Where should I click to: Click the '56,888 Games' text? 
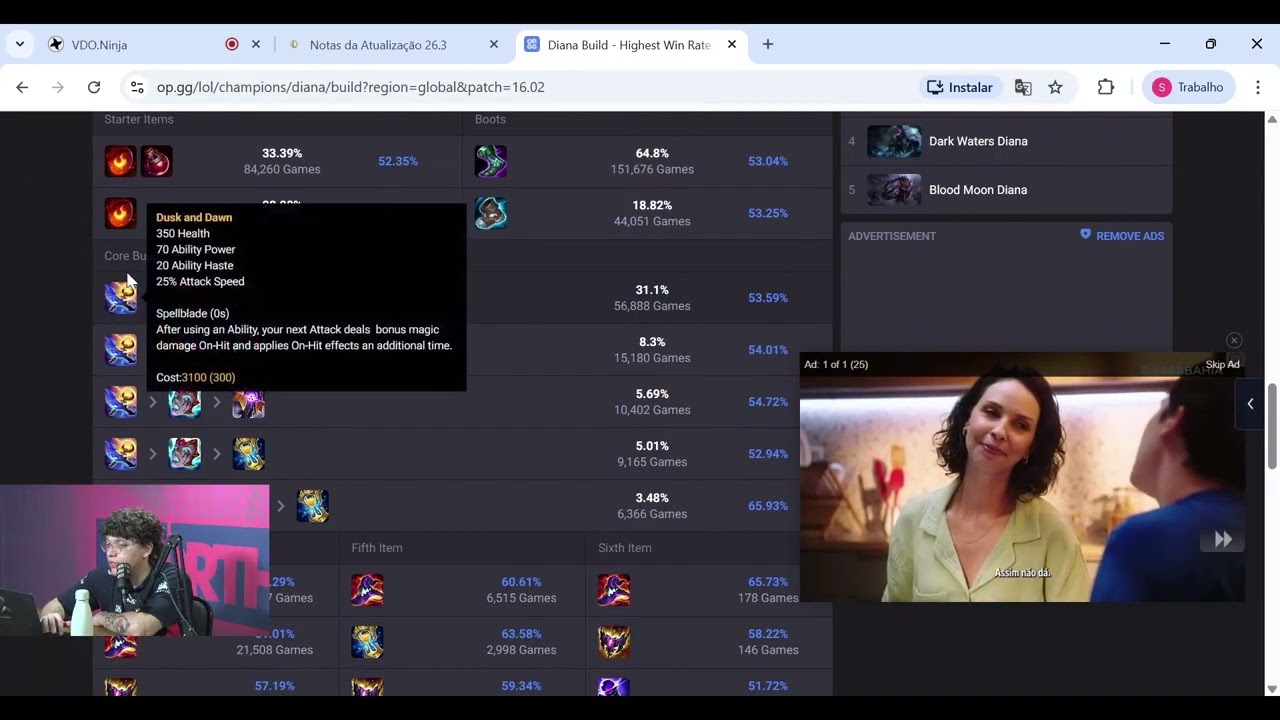point(652,306)
